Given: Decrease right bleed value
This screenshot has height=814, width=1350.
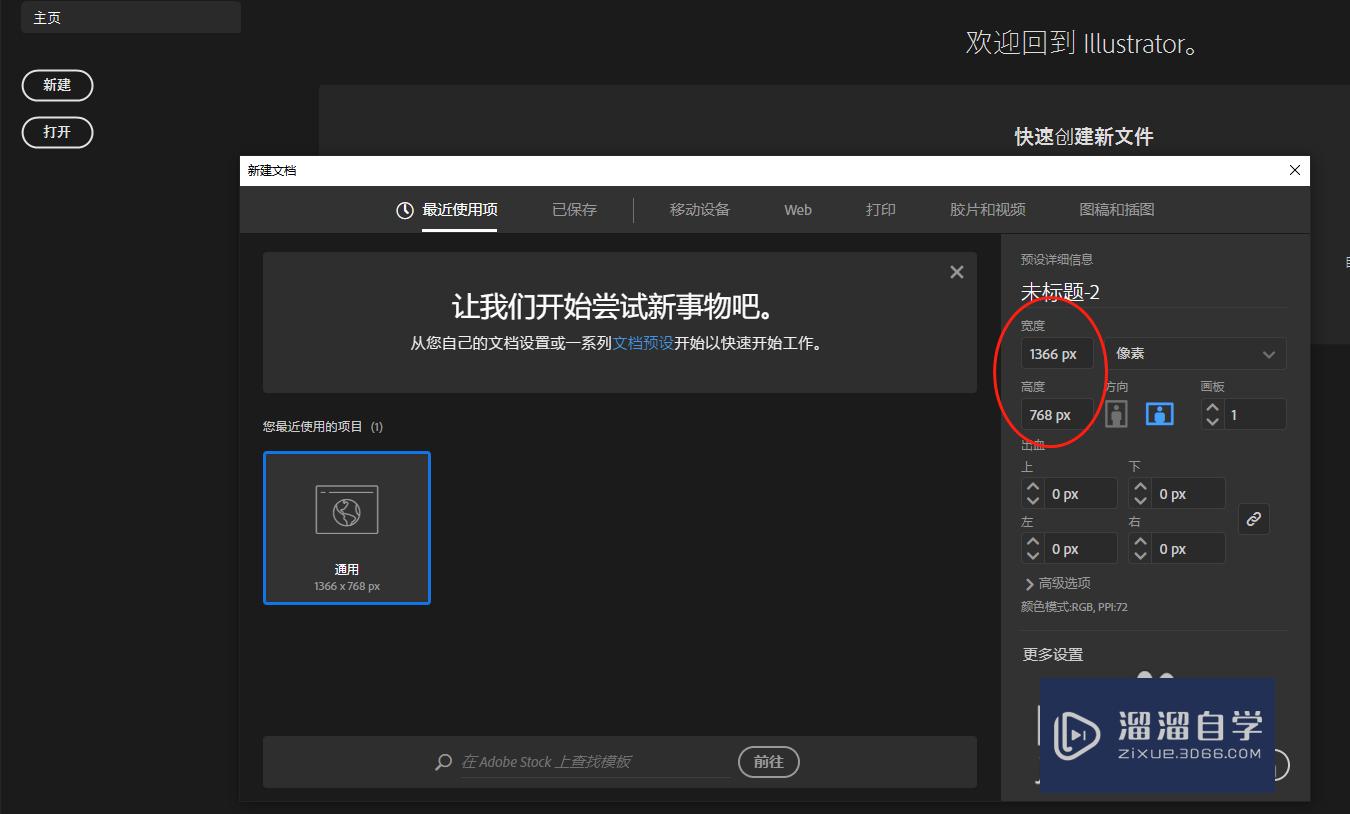Looking at the screenshot, I should (x=1140, y=555).
